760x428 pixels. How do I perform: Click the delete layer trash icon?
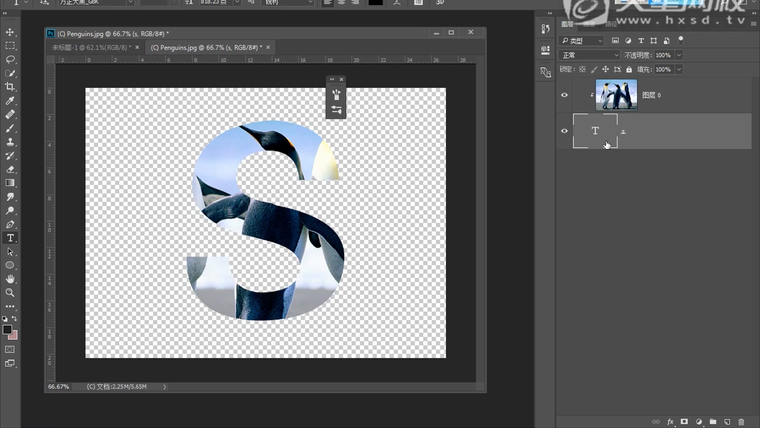pos(741,422)
